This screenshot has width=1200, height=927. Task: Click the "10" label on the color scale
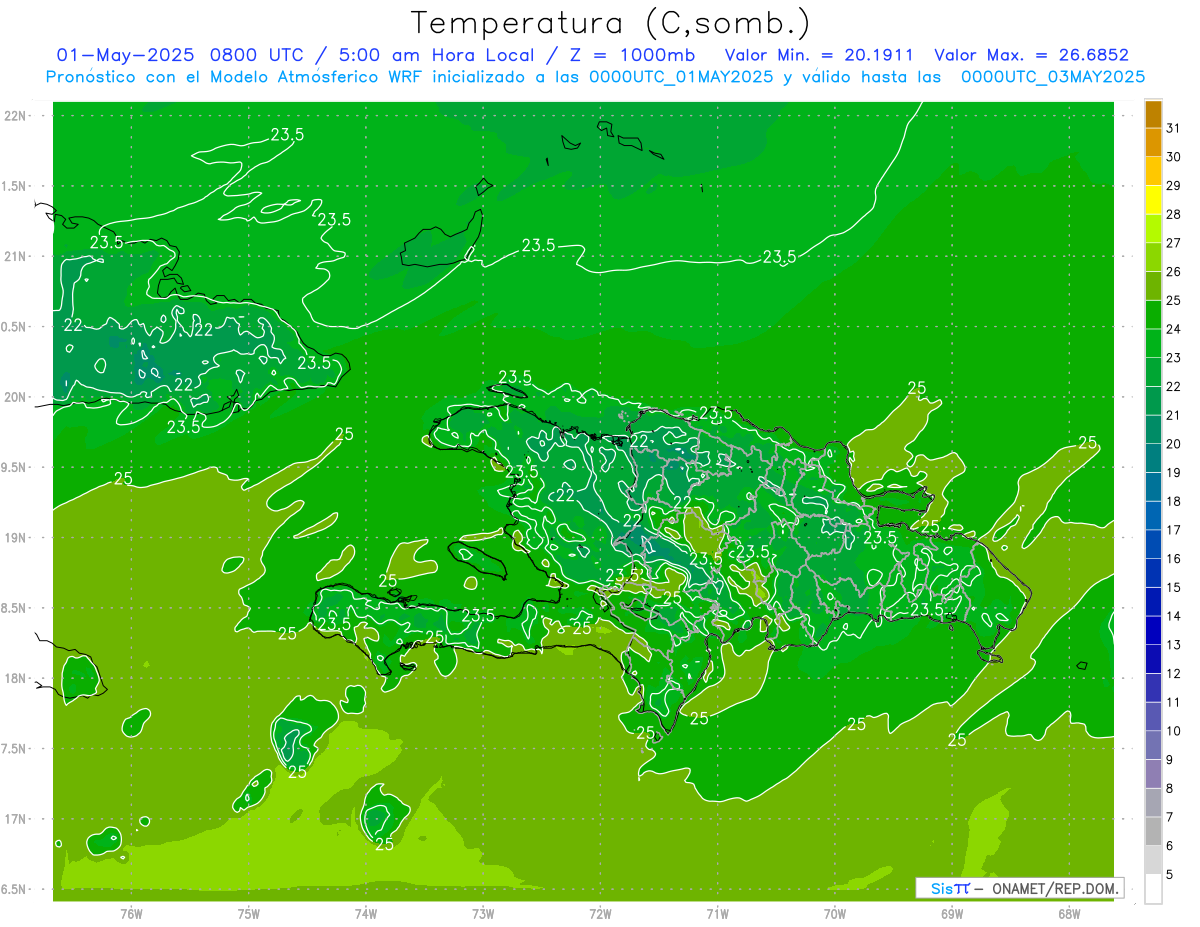pos(1173,731)
